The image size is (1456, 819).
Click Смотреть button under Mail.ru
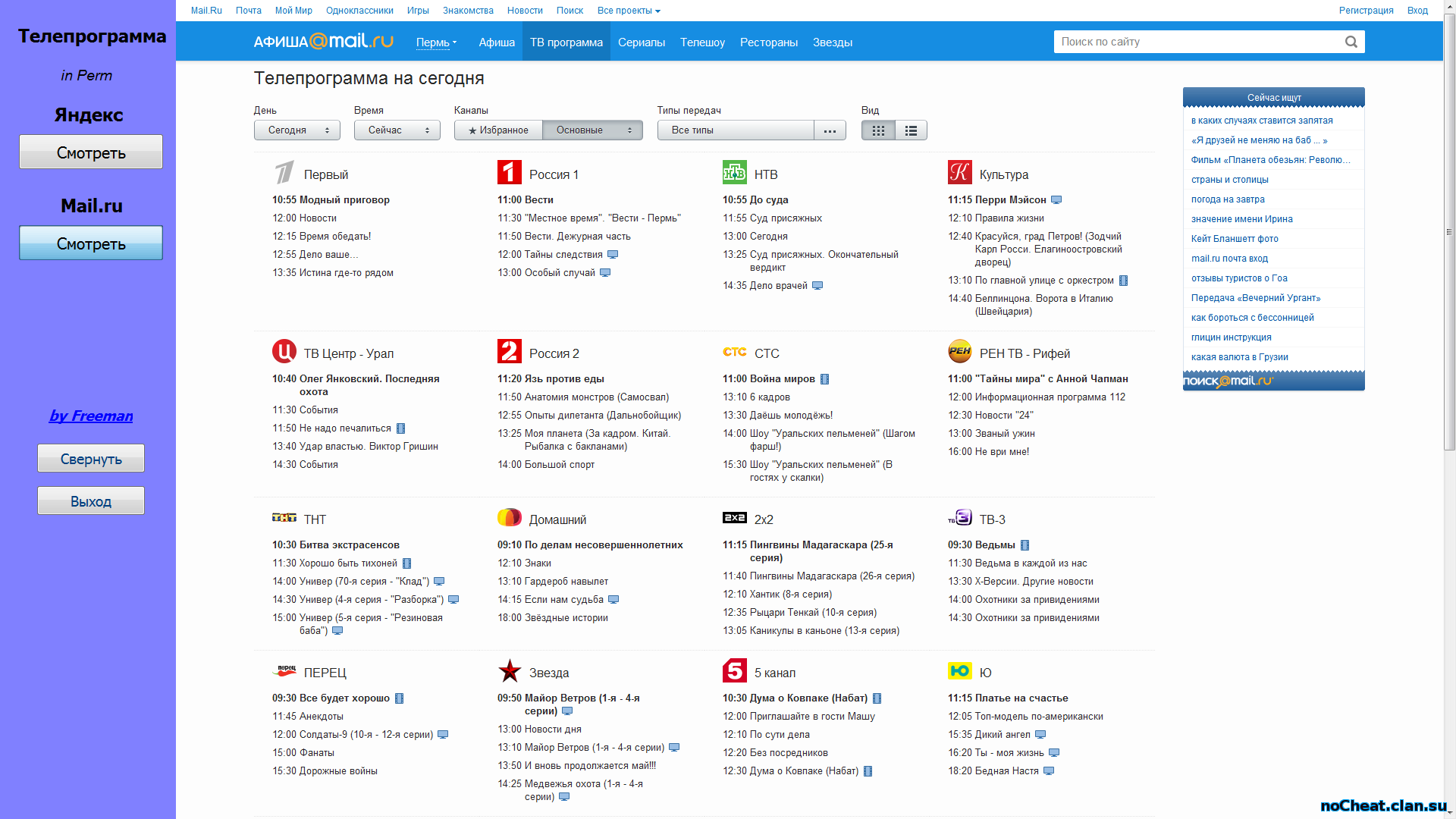(91, 243)
